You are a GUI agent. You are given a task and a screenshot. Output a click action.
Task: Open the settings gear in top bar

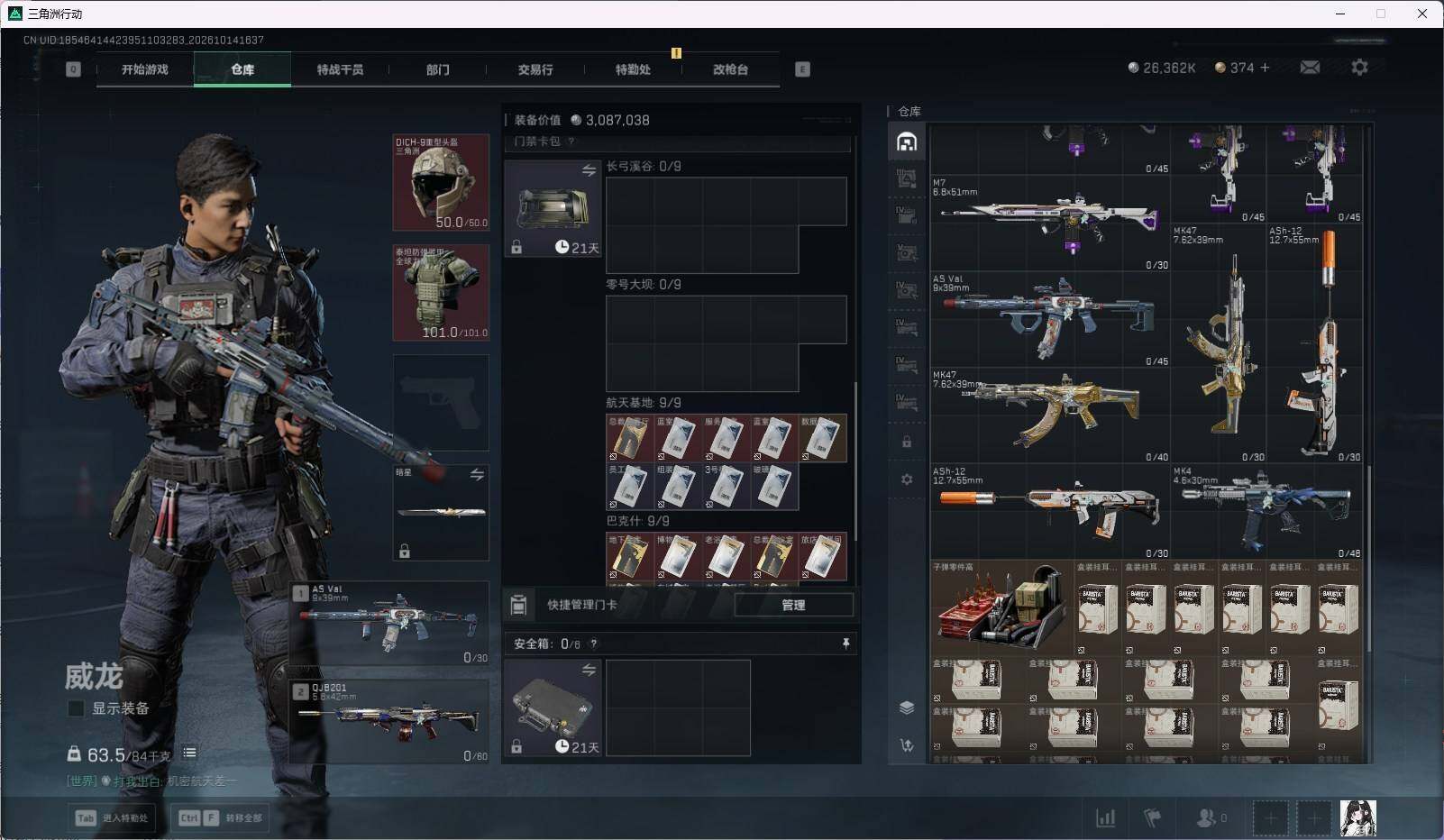click(1359, 68)
